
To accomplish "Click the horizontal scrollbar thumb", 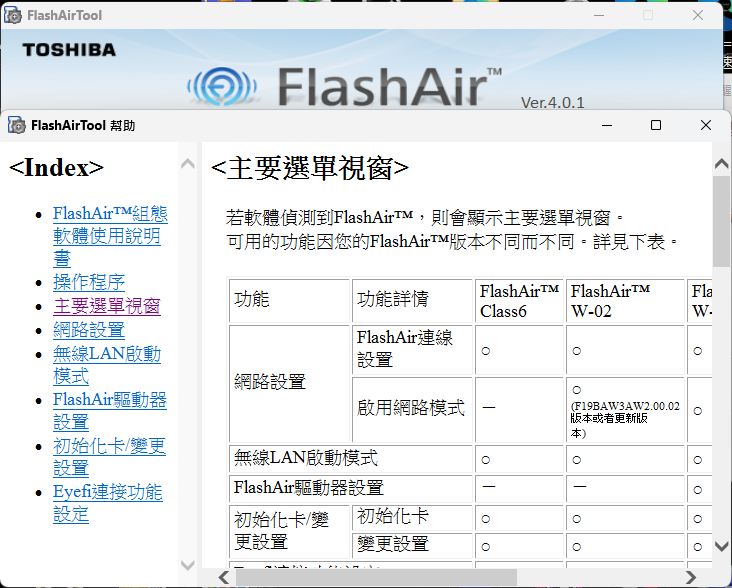I will [x=376, y=577].
